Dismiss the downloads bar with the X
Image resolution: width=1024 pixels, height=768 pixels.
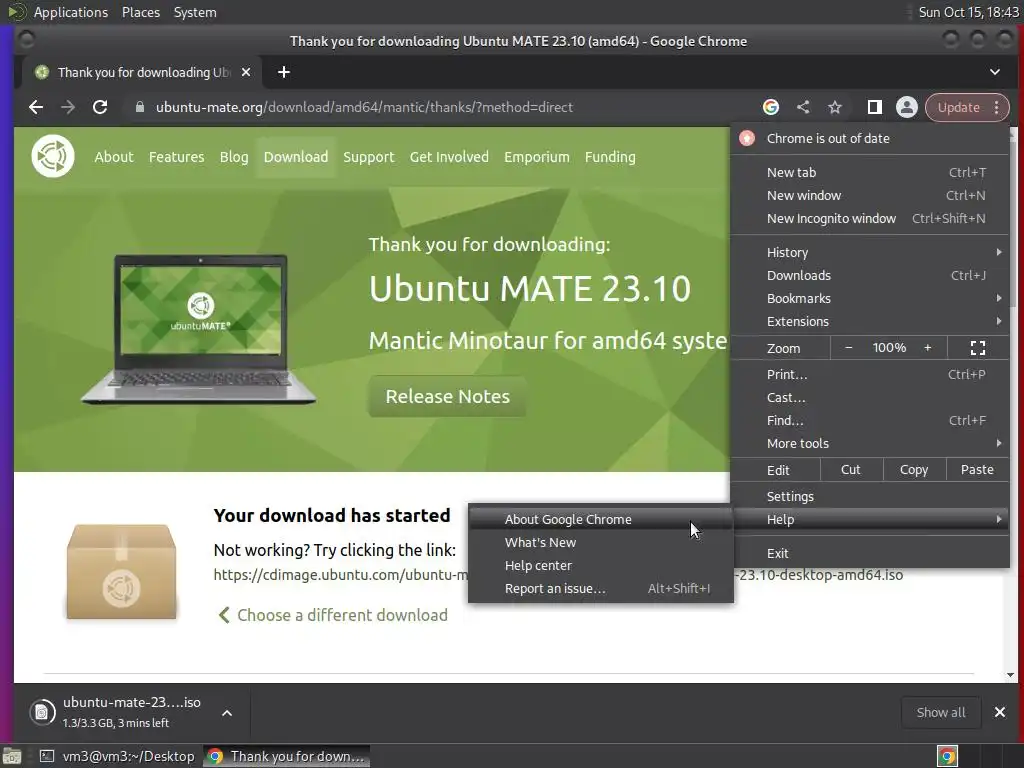(x=1000, y=712)
